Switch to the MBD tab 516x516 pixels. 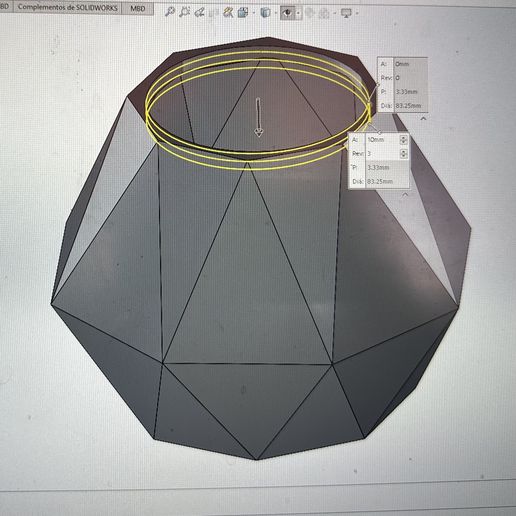coord(138,8)
